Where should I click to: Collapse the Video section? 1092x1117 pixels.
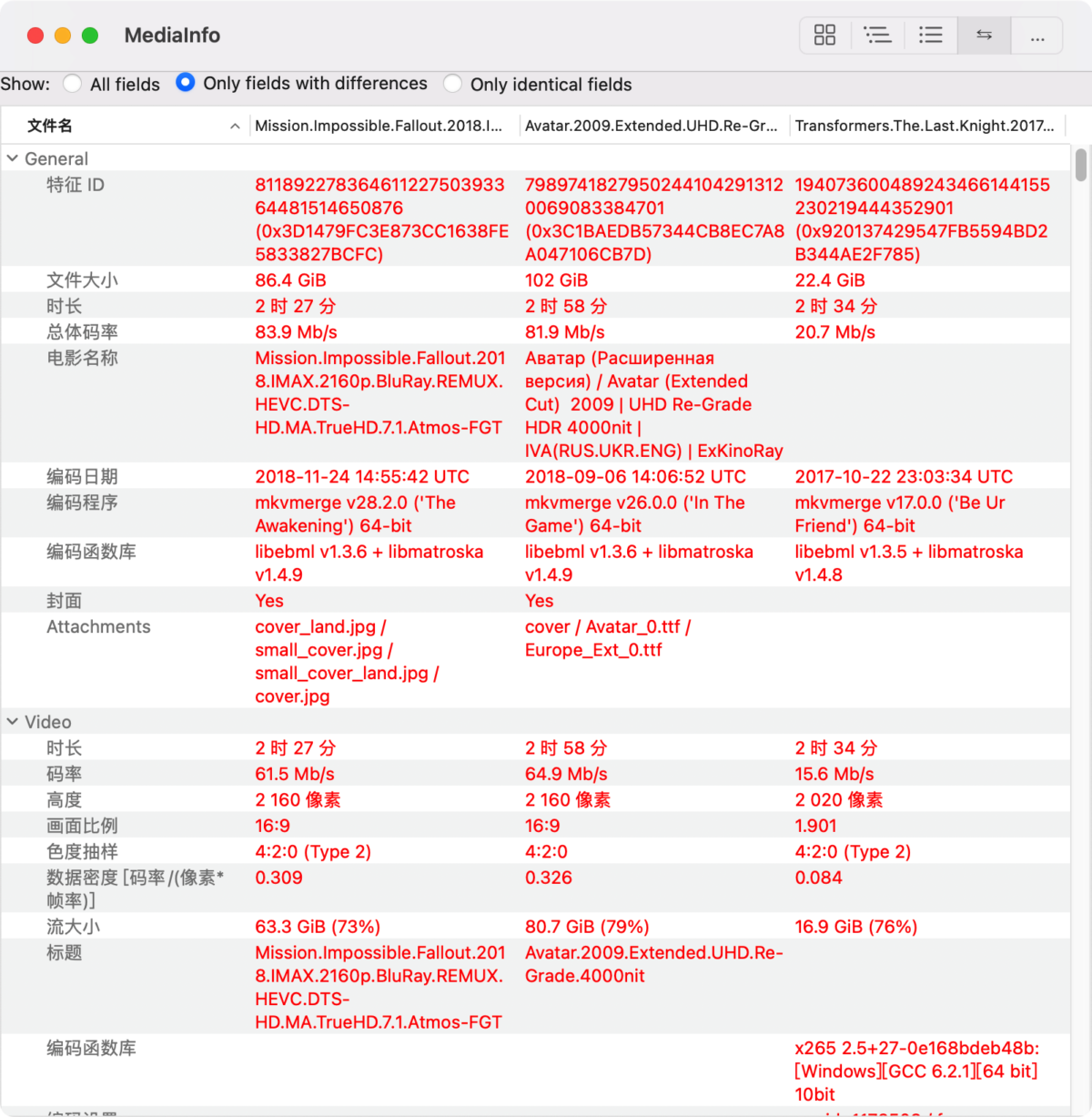[x=13, y=722]
